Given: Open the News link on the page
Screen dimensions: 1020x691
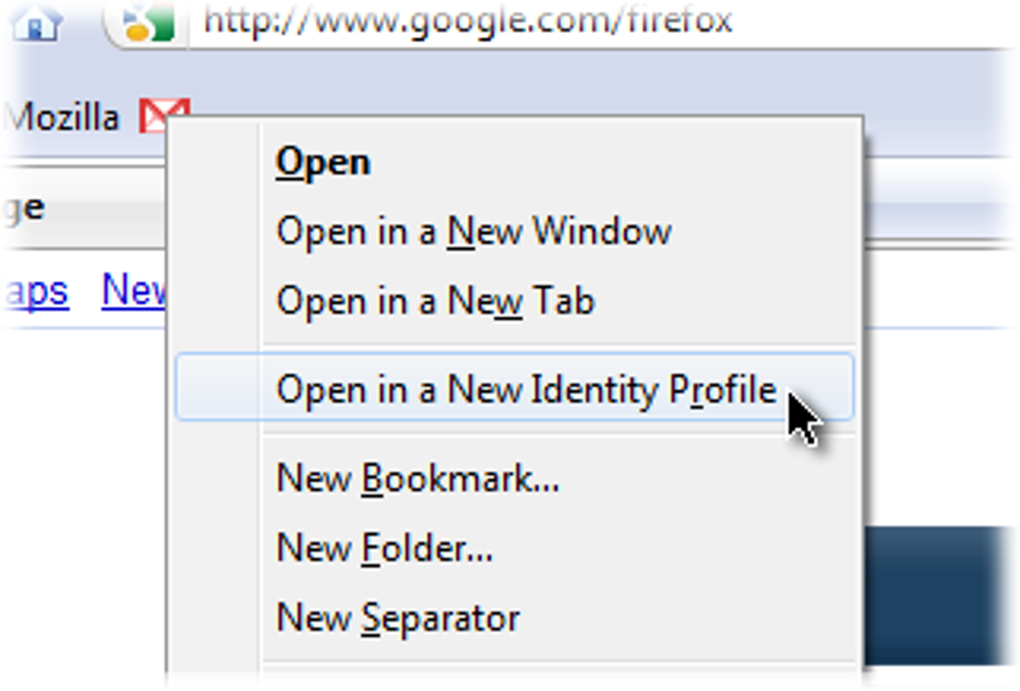Looking at the screenshot, I should [x=133, y=291].
